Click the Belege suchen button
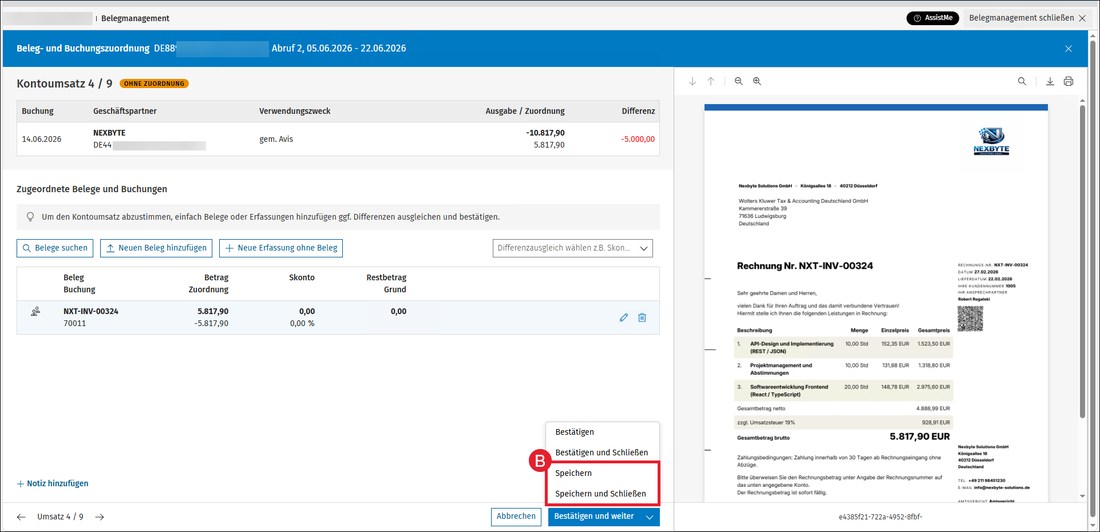This screenshot has height=532, width=1100. [x=55, y=248]
